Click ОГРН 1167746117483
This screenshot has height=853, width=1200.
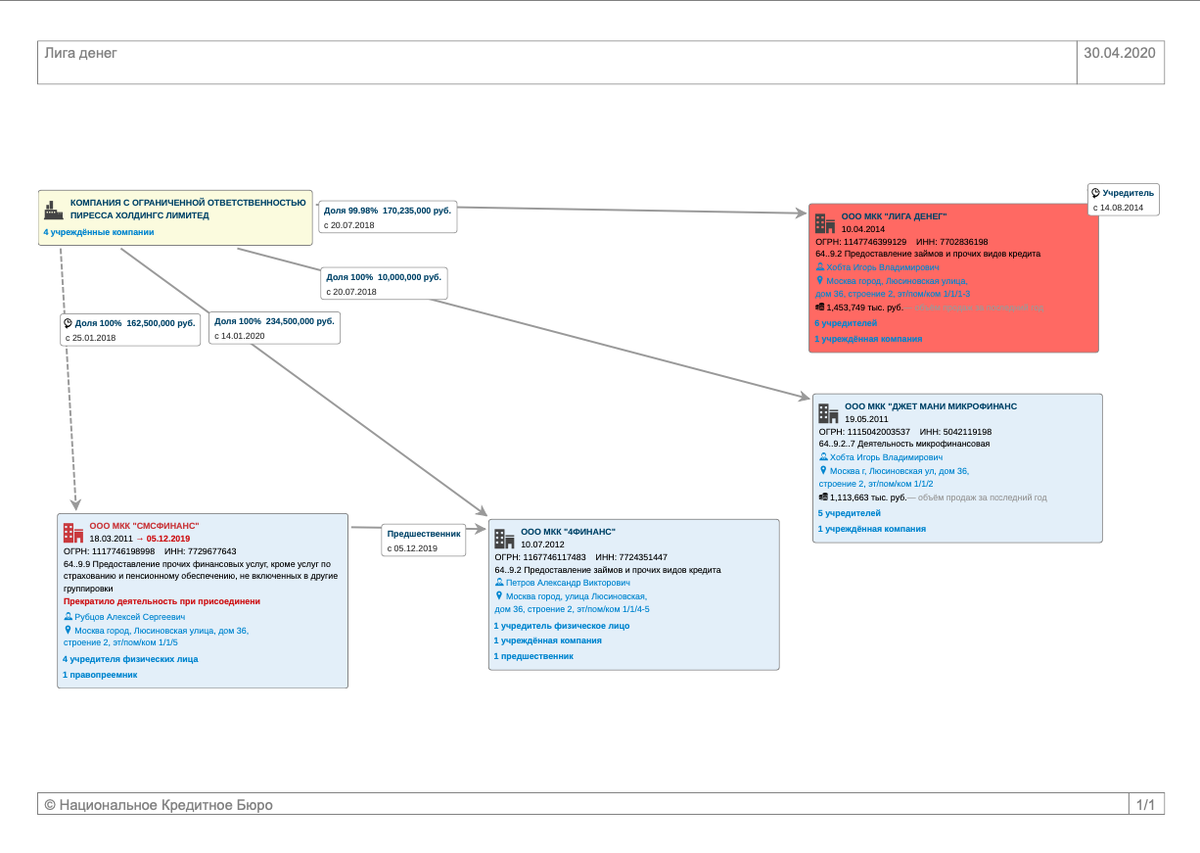tap(540, 557)
